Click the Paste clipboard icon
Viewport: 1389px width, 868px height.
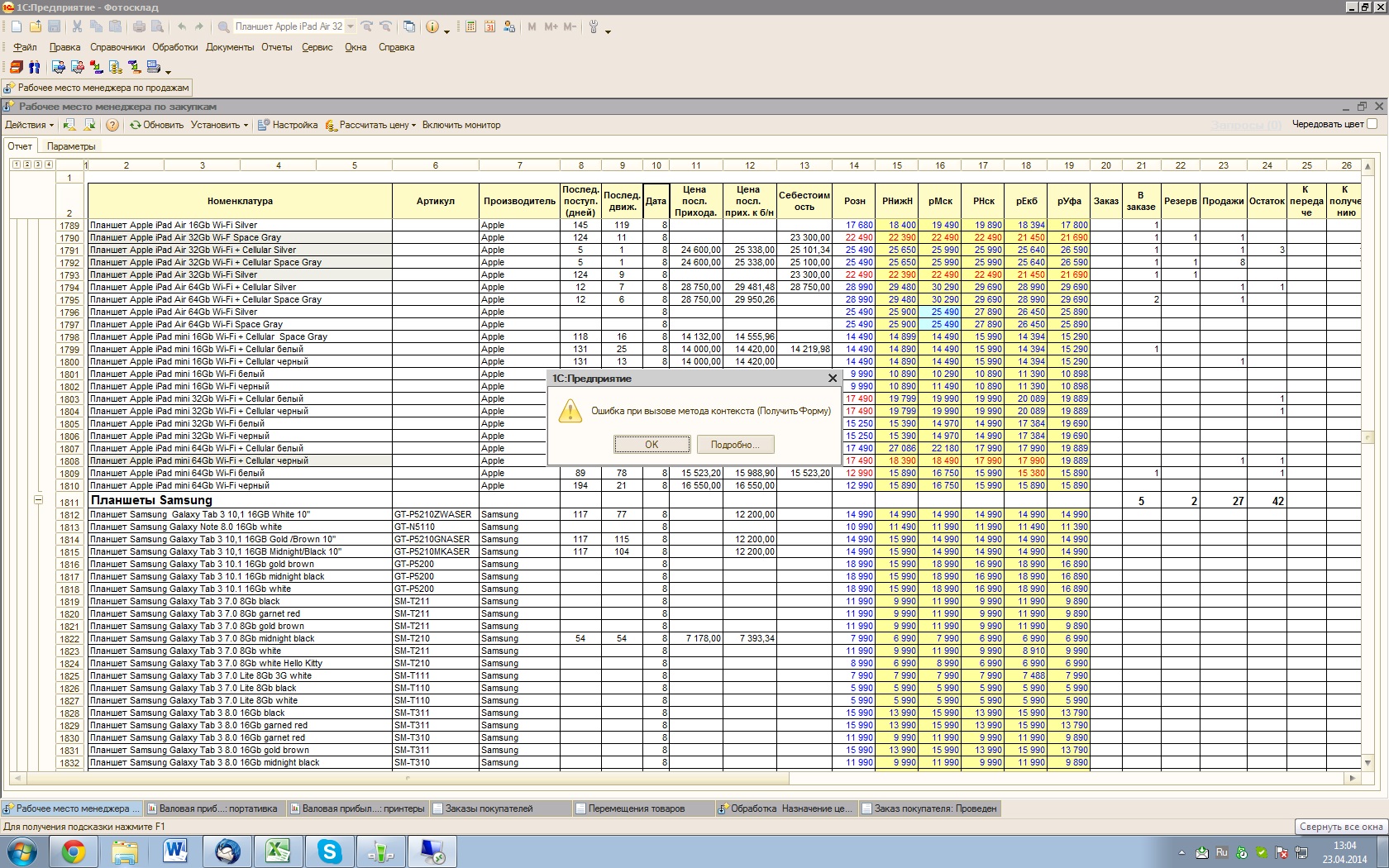[115, 26]
